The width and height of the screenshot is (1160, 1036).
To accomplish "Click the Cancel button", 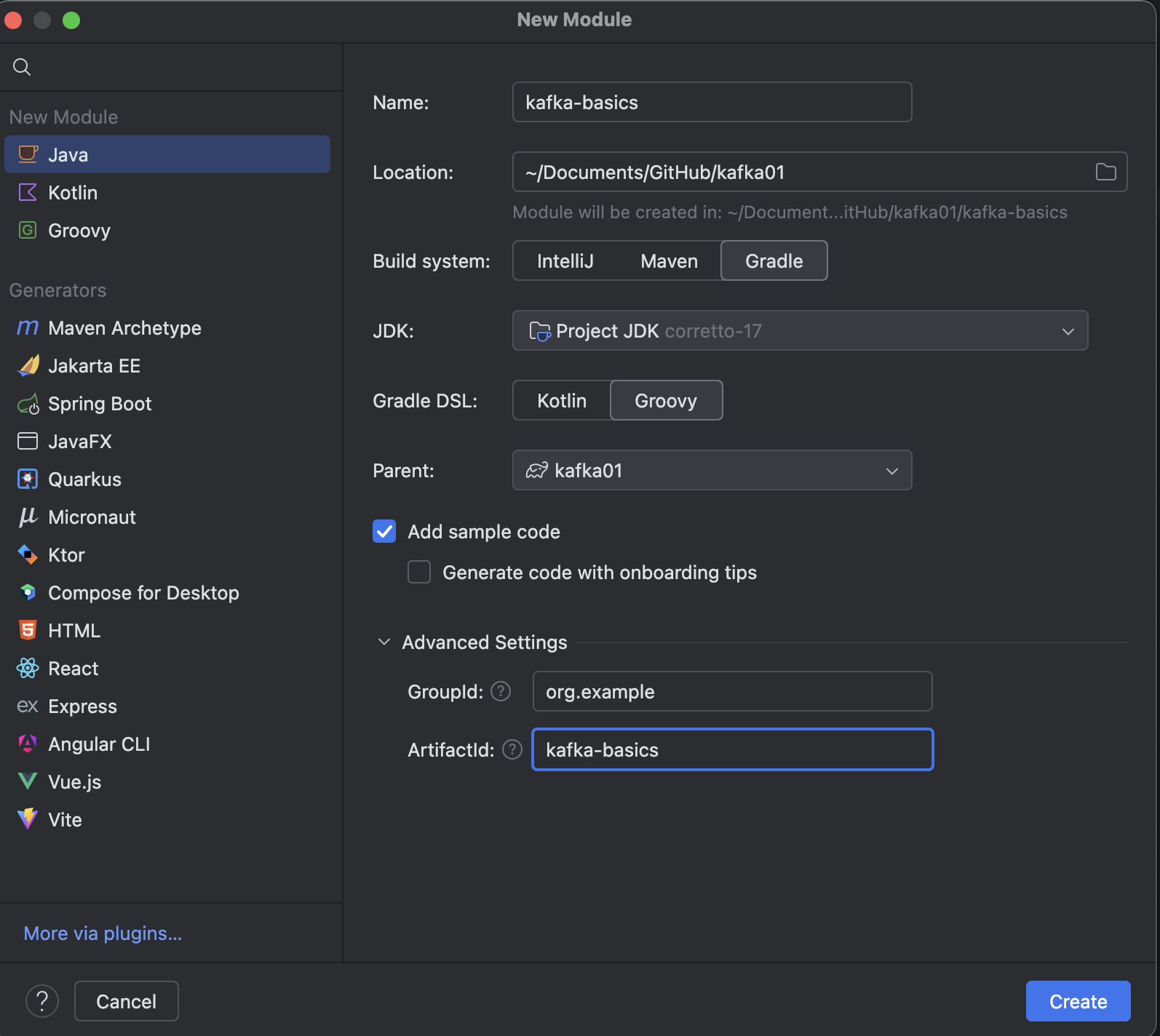I will click(x=127, y=1001).
